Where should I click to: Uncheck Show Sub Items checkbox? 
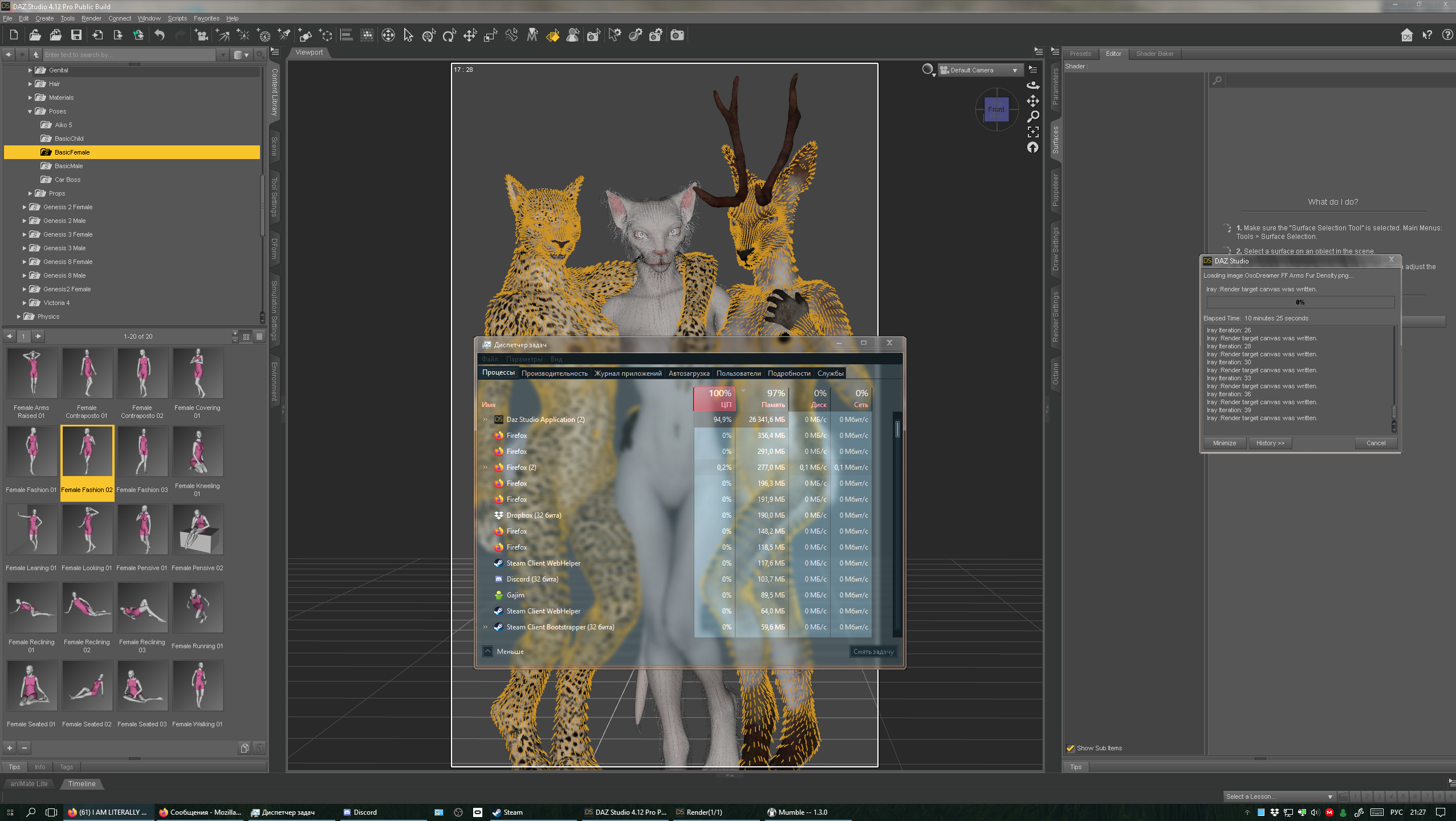1071,748
